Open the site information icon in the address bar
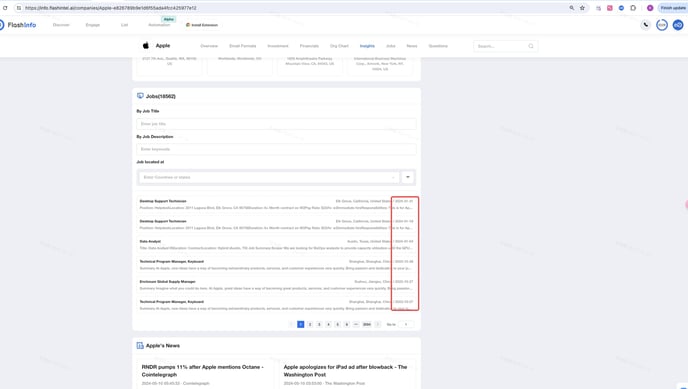The height and width of the screenshot is (389, 688). [x=18, y=8]
